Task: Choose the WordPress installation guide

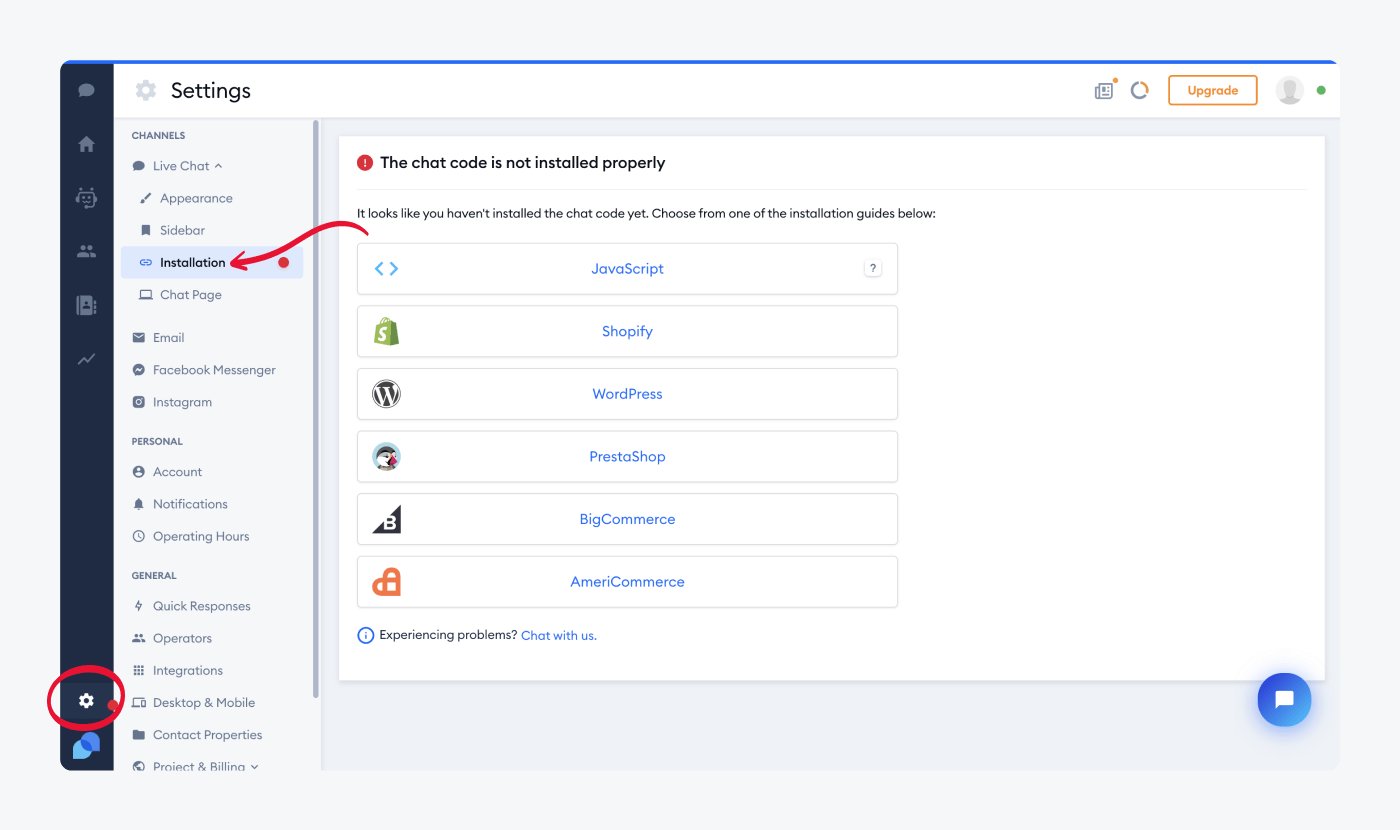Action: tap(627, 394)
